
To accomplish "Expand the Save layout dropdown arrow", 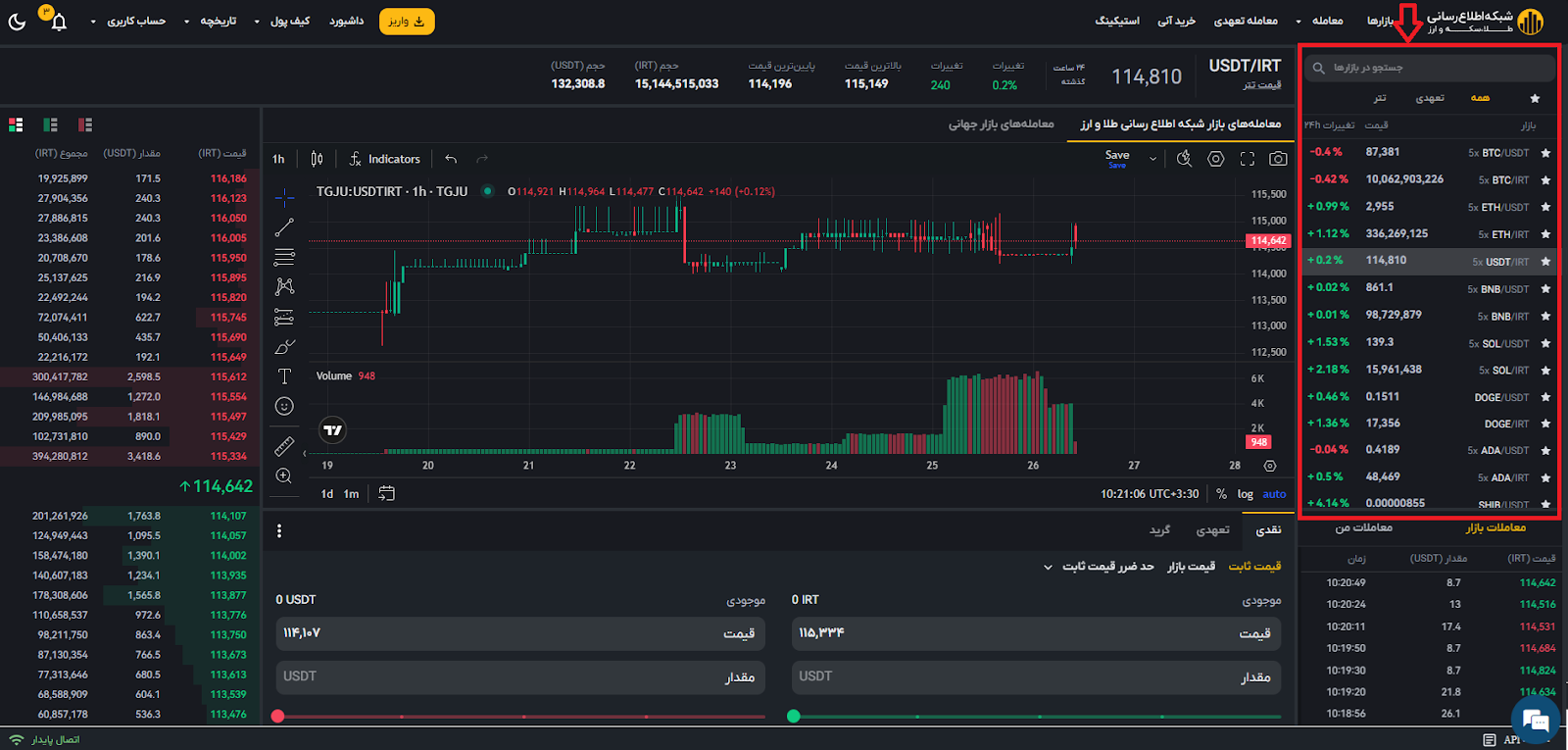I will [1152, 159].
